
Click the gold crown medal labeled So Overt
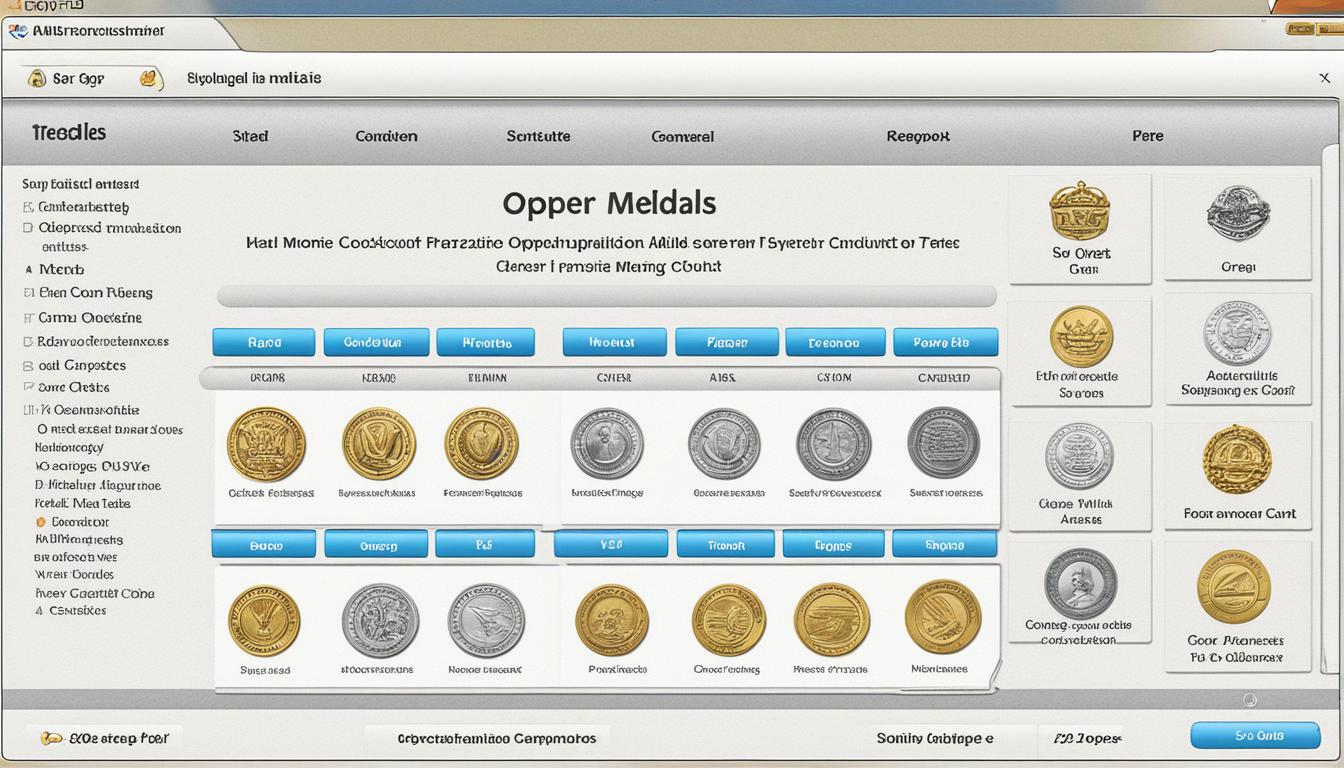point(1079,211)
